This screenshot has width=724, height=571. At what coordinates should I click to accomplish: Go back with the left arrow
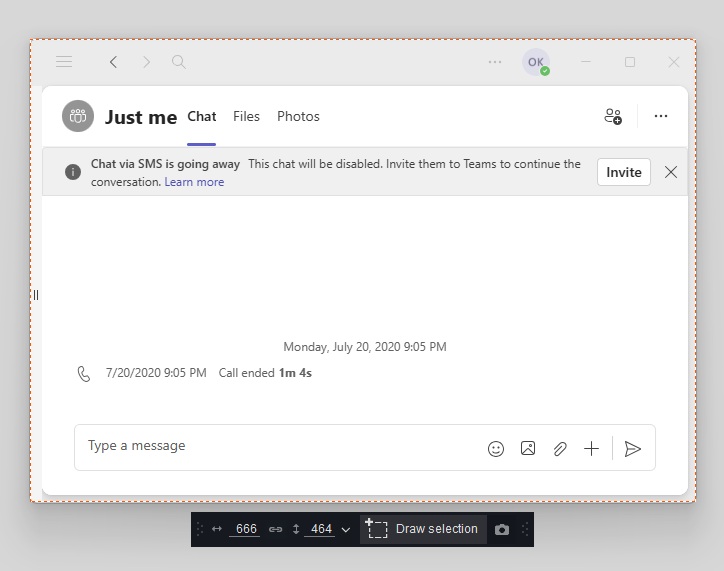pyautogui.click(x=114, y=62)
